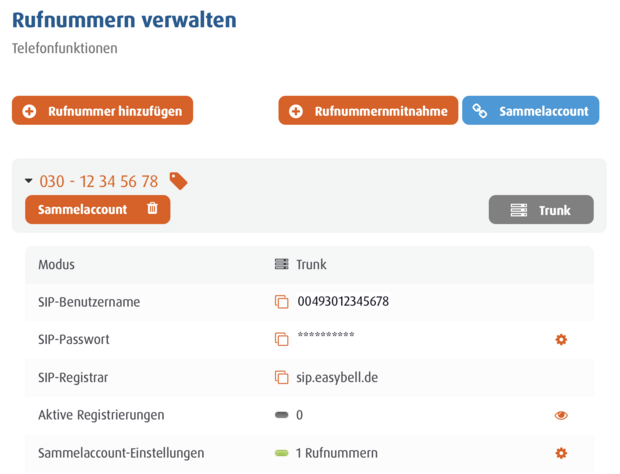The height and width of the screenshot is (474, 620).
Task: Click the phone number 030 - 12 34 56 78
Action: coord(98,181)
